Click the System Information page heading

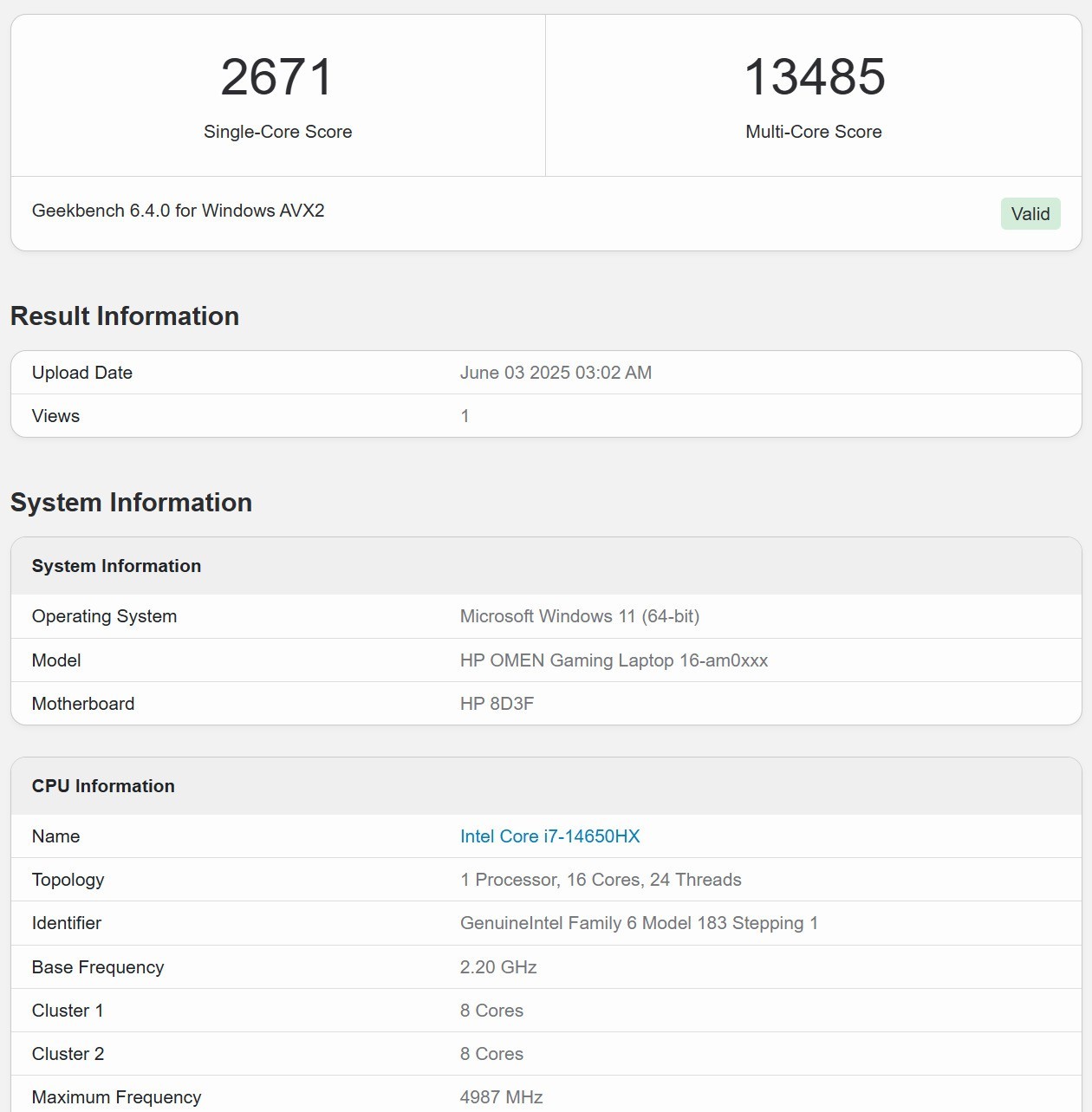(x=131, y=503)
